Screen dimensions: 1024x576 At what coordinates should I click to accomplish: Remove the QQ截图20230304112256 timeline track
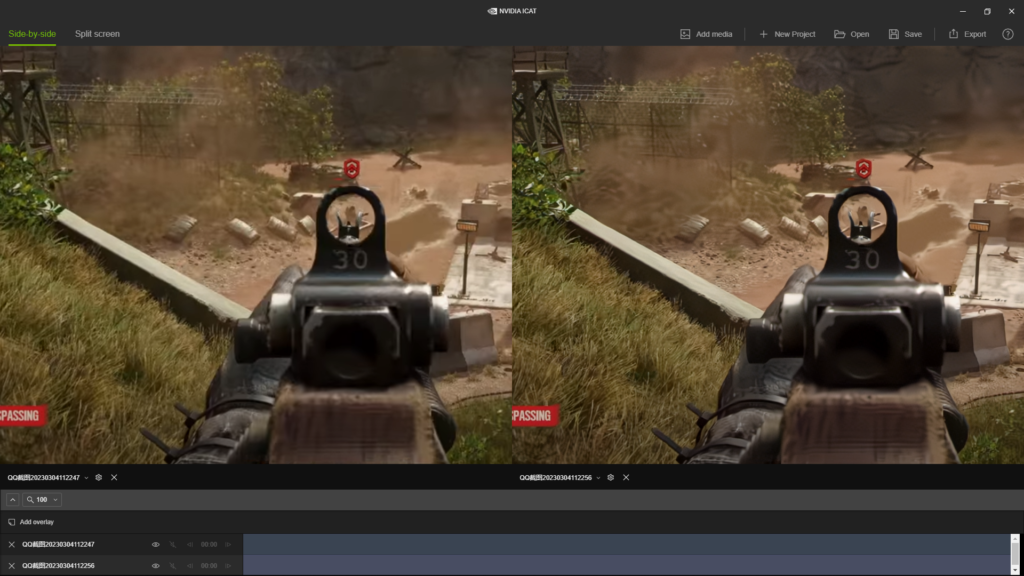coord(12,566)
